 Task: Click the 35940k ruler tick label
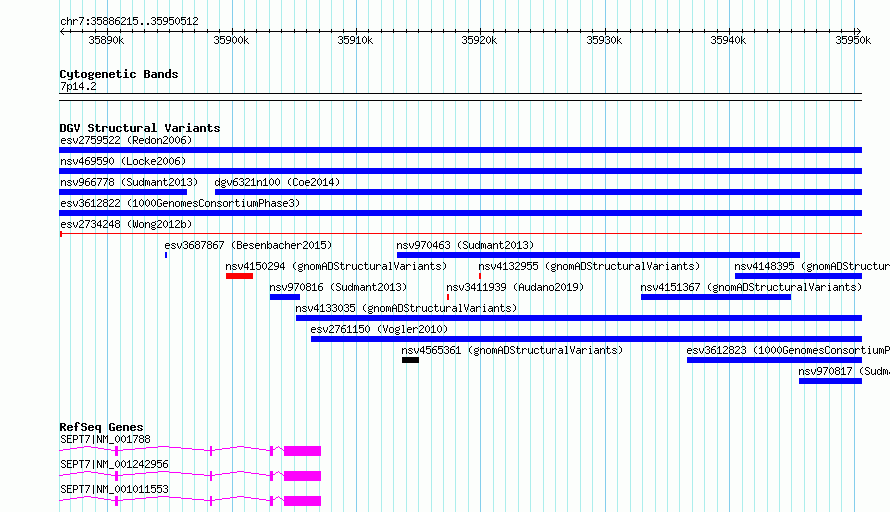(x=728, y=40)
